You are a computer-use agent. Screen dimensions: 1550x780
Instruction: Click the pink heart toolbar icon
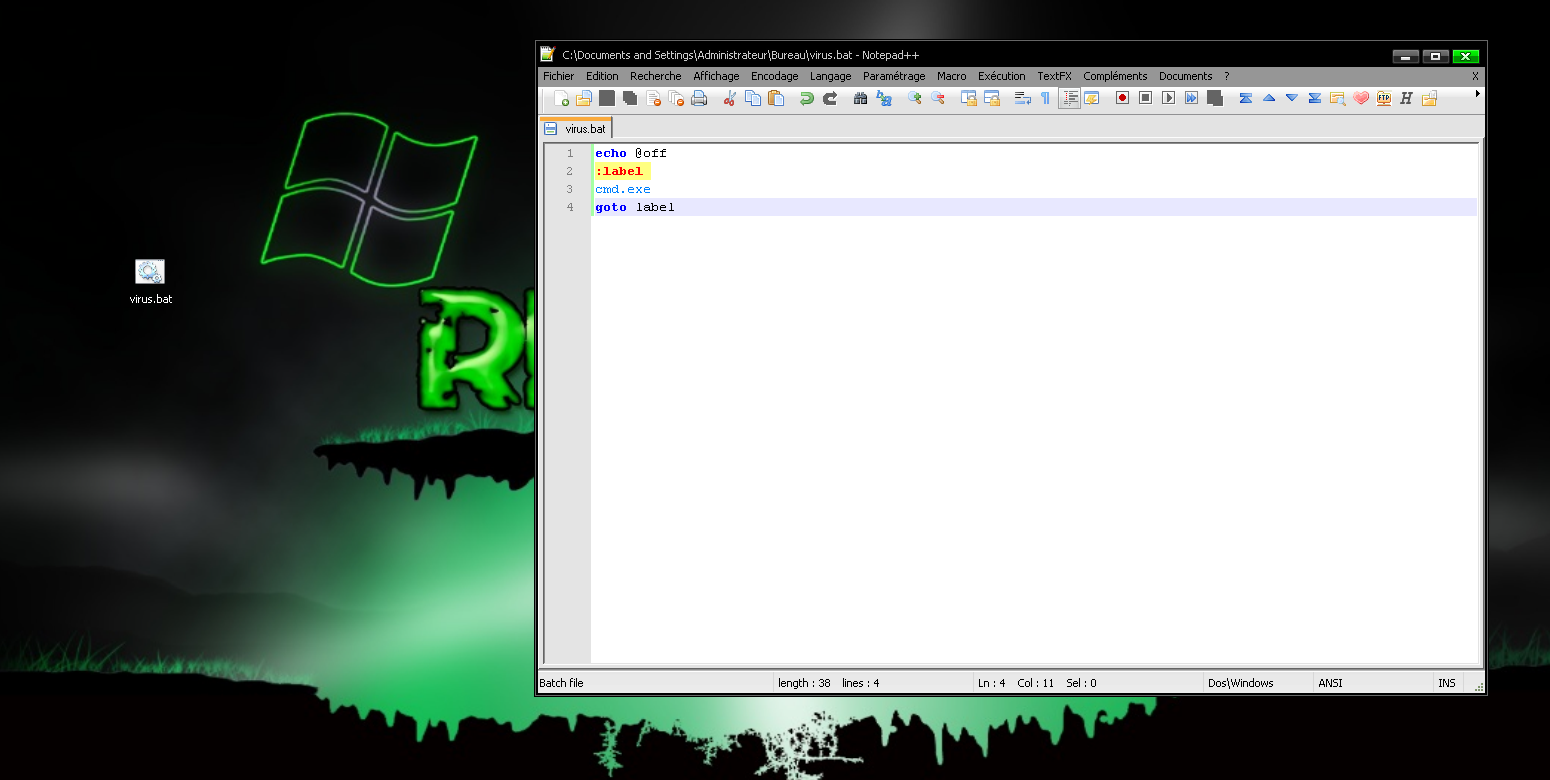coord(1361,98)
